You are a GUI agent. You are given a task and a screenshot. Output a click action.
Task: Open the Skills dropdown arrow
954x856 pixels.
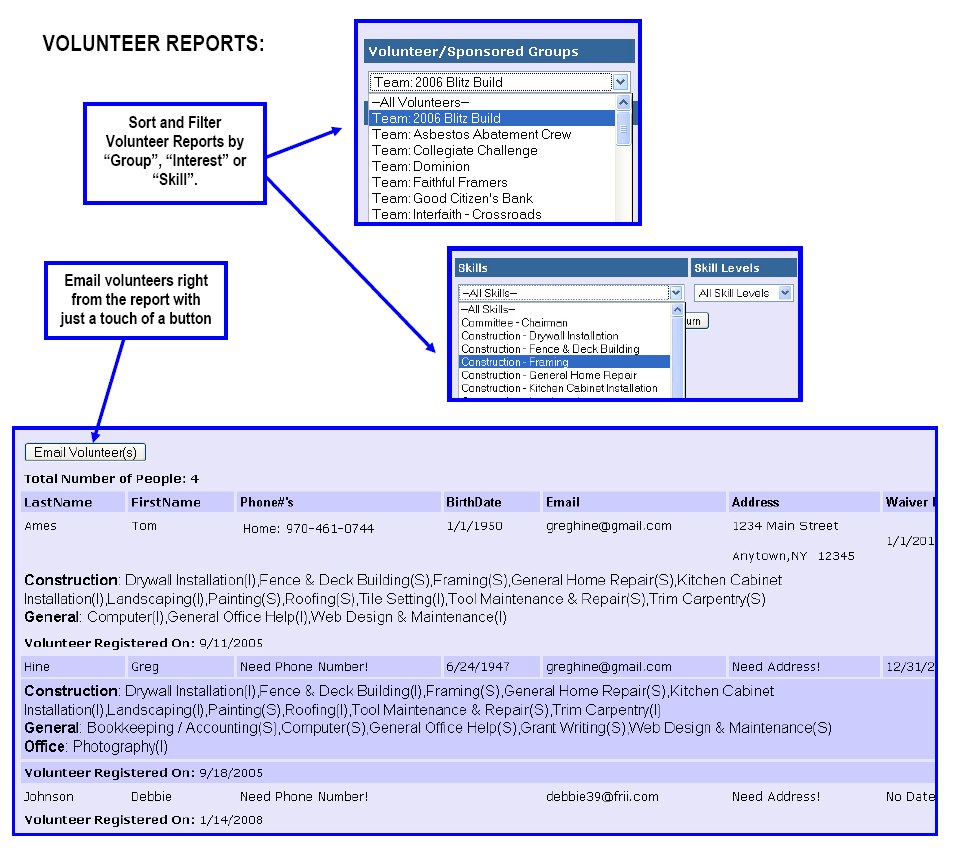click(676, 293)
